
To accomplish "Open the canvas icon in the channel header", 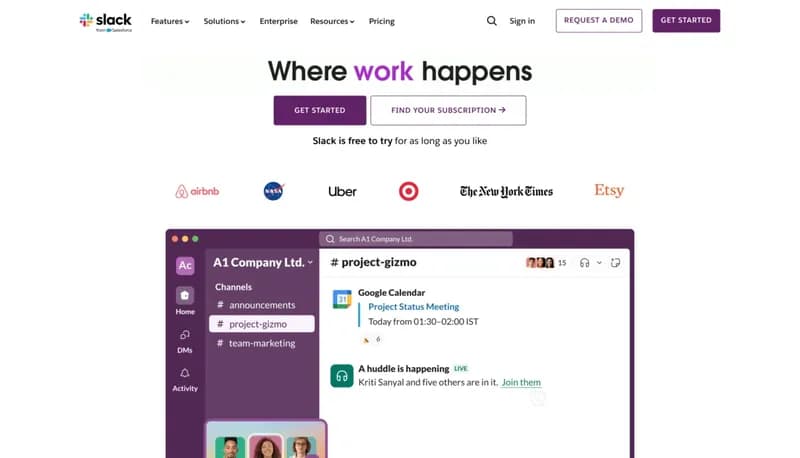I will click(616, 263).
